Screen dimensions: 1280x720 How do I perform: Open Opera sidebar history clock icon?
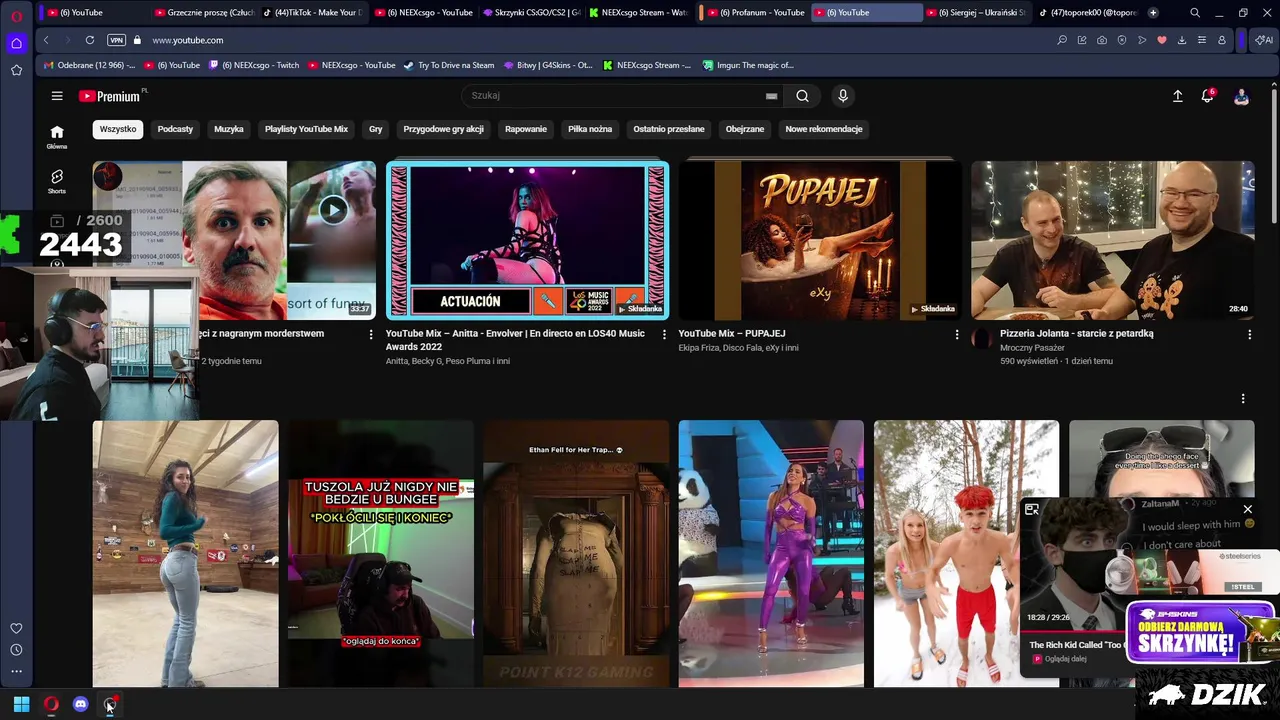point(16,650)
